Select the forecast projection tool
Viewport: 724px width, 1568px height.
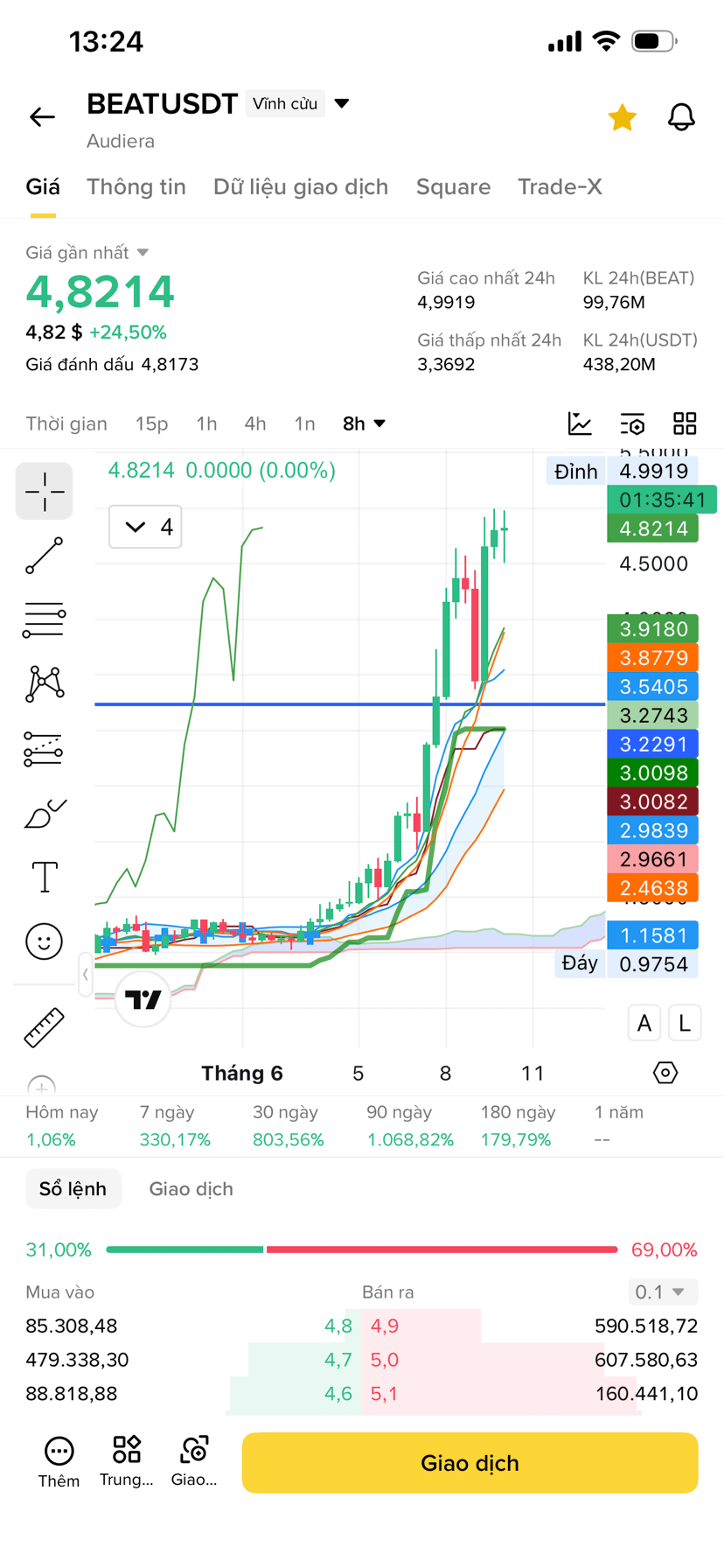point(44,749)
